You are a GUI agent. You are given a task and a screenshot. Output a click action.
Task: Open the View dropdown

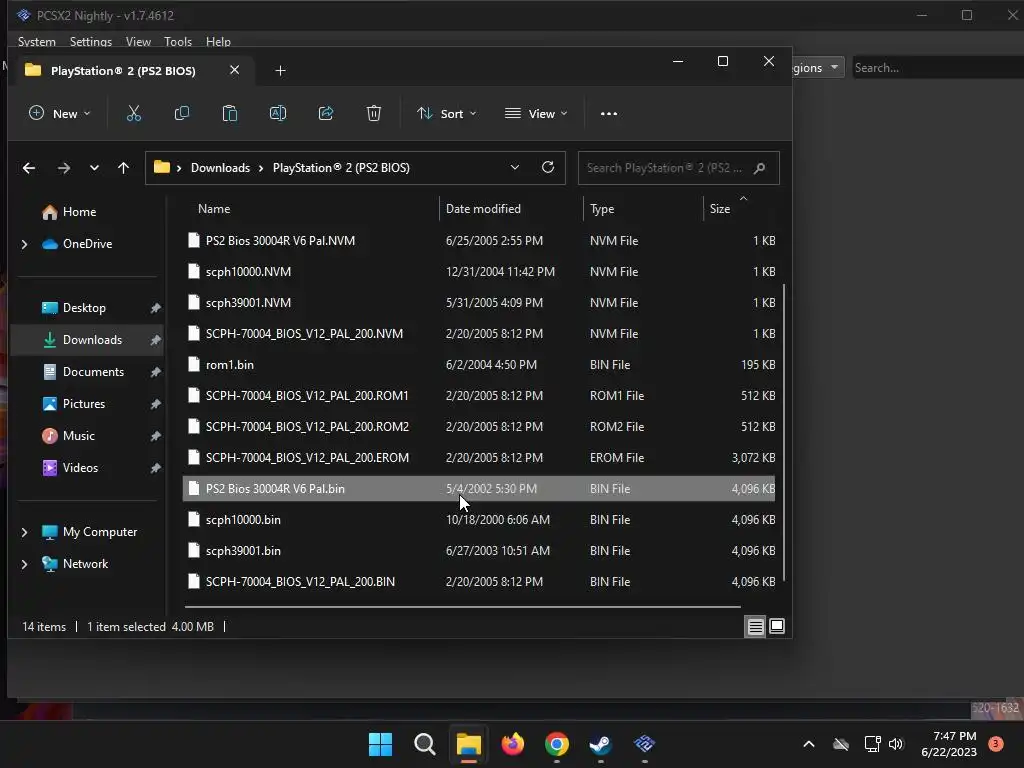click(x=536, y=114)
